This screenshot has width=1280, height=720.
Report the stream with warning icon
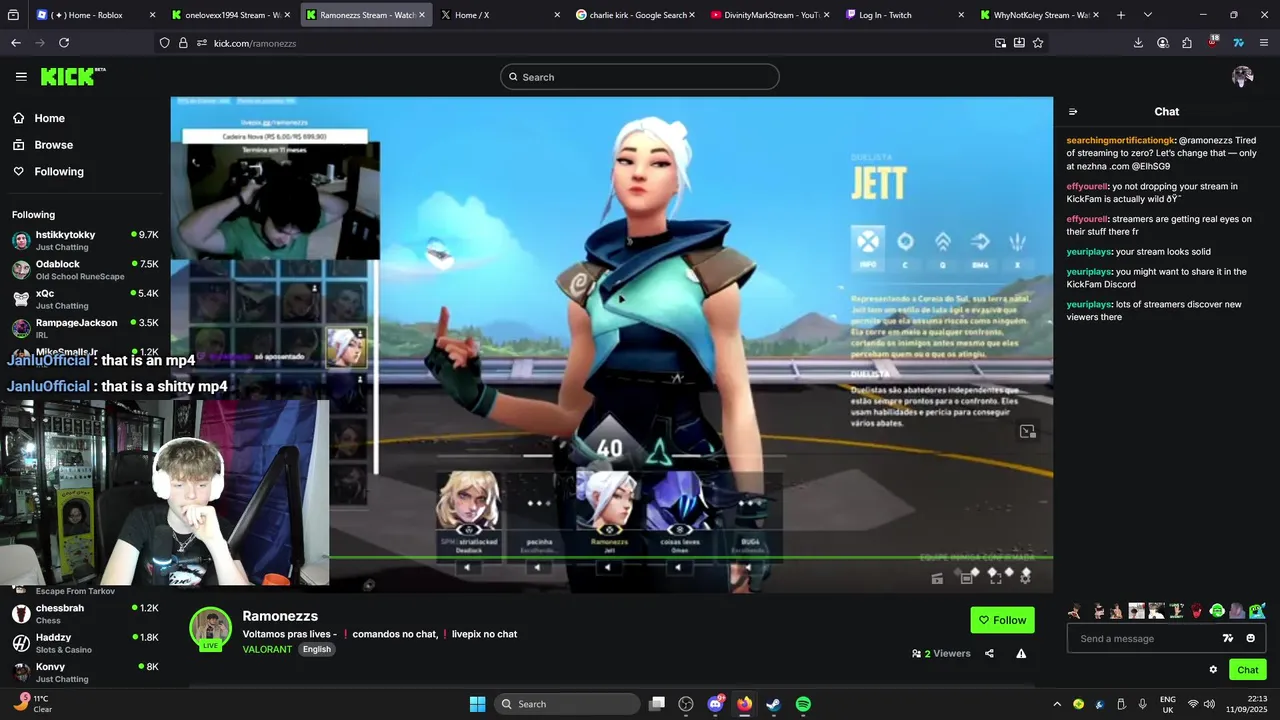1021,653
